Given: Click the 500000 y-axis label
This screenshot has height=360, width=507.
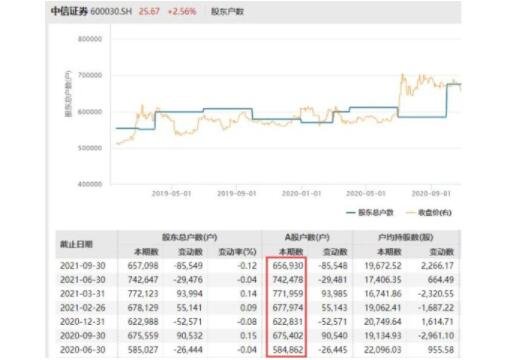Looking at the screenshot, I should tap(90, 148).
